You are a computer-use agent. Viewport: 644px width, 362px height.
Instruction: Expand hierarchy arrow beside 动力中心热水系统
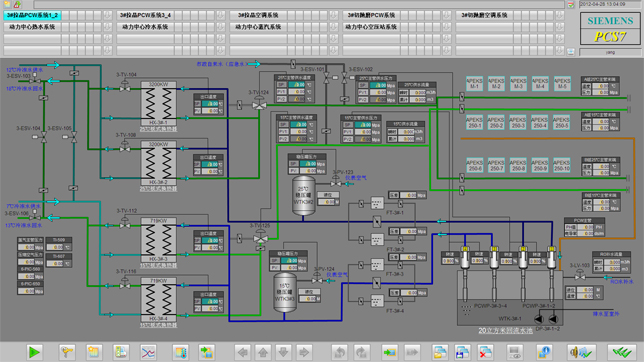pos(108,27)
